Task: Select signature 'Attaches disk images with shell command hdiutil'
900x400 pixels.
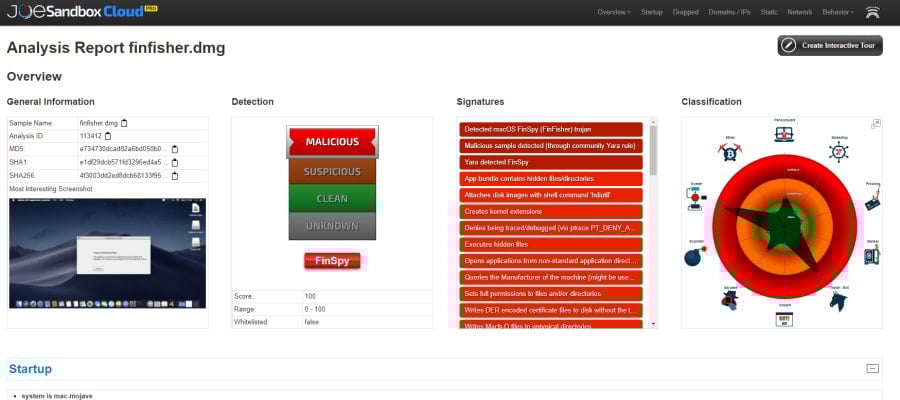Action: [550, 195]
